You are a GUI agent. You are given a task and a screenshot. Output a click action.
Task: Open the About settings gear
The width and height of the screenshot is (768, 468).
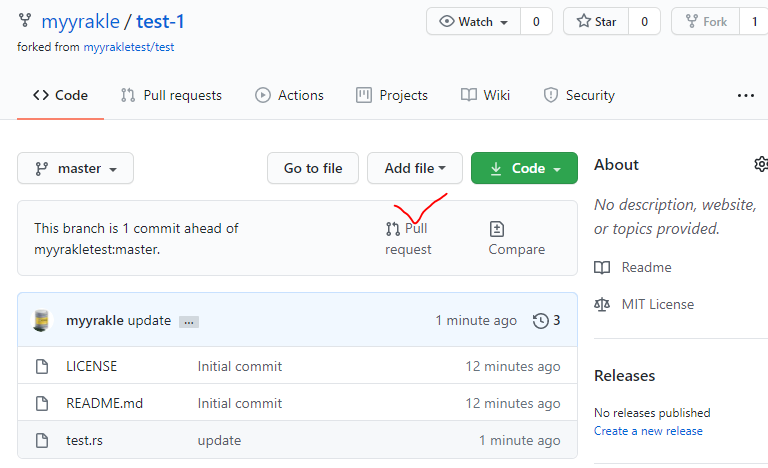tap(761, 164)
